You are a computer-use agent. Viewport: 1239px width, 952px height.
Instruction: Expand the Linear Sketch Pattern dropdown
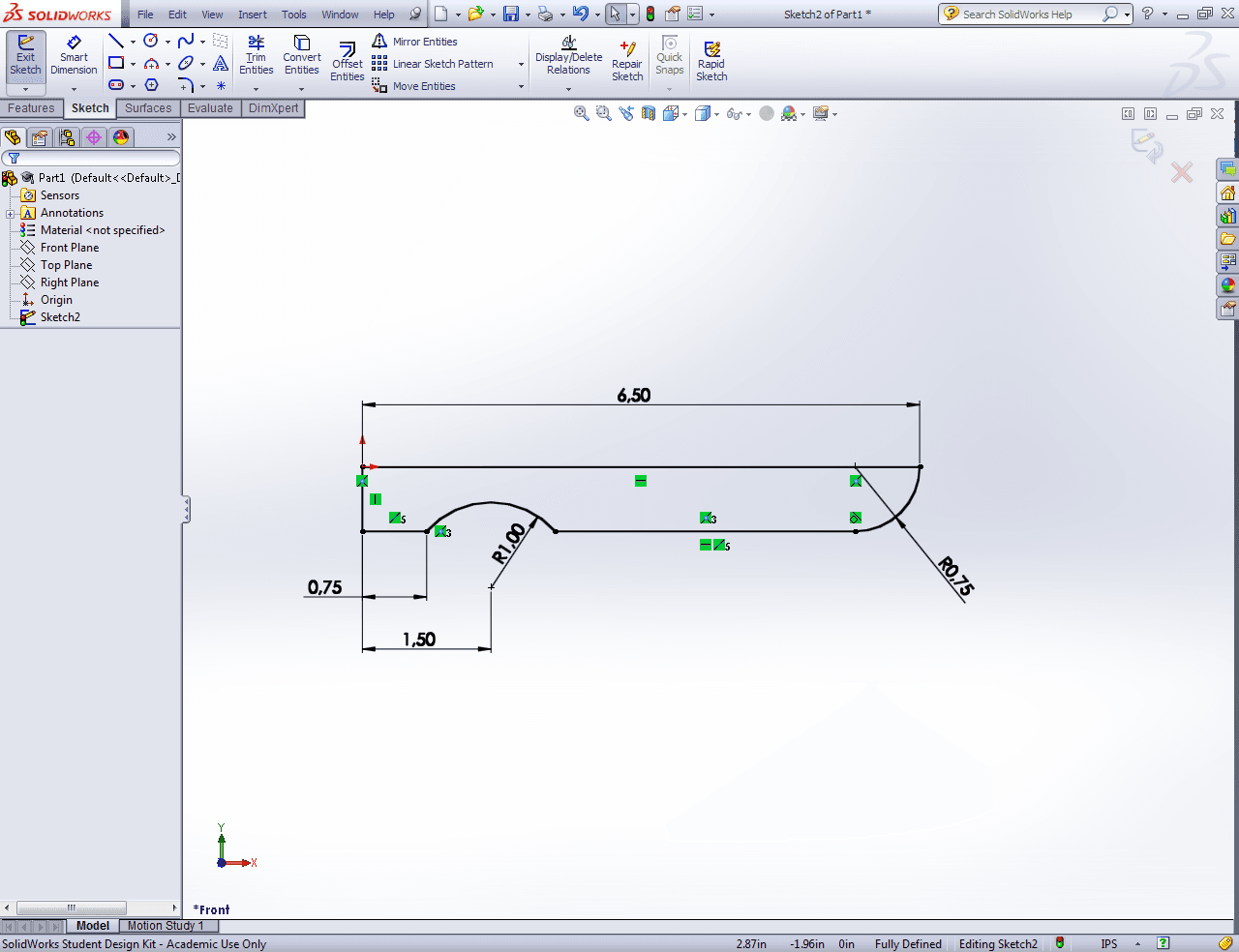521,65
